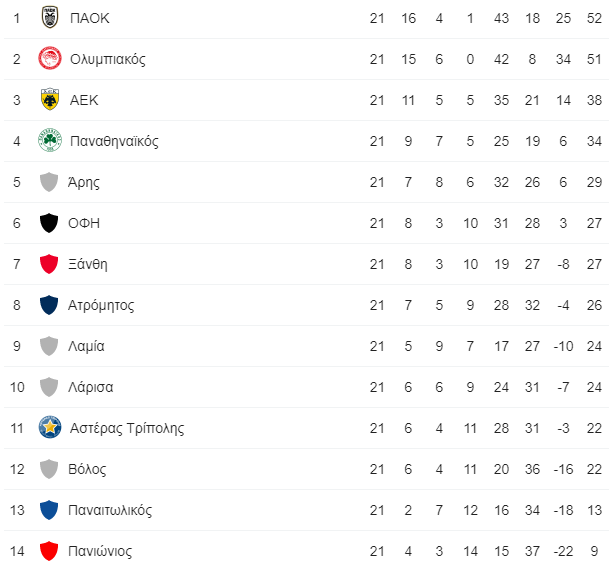Click the Αστέρας Τρίπολης star logo

50,428
